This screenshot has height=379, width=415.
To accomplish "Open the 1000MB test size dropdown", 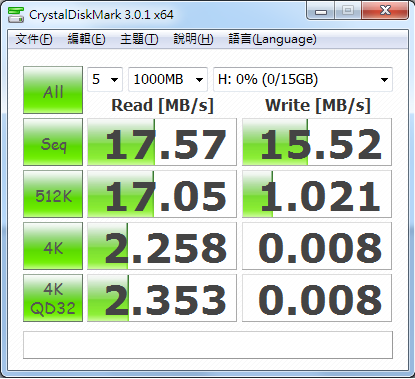I will pos(168,79).
